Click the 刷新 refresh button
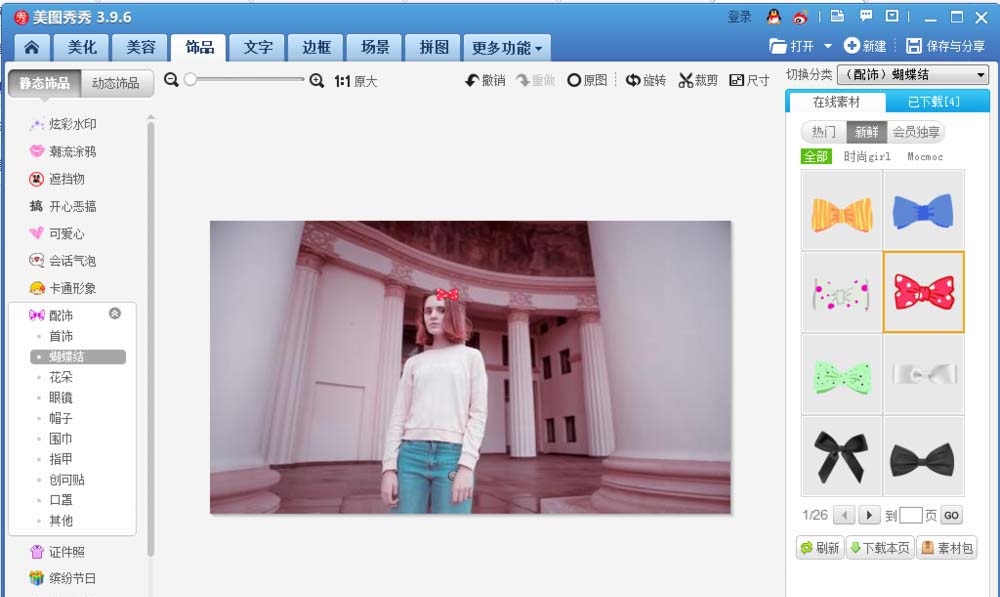 click(820, 547)
